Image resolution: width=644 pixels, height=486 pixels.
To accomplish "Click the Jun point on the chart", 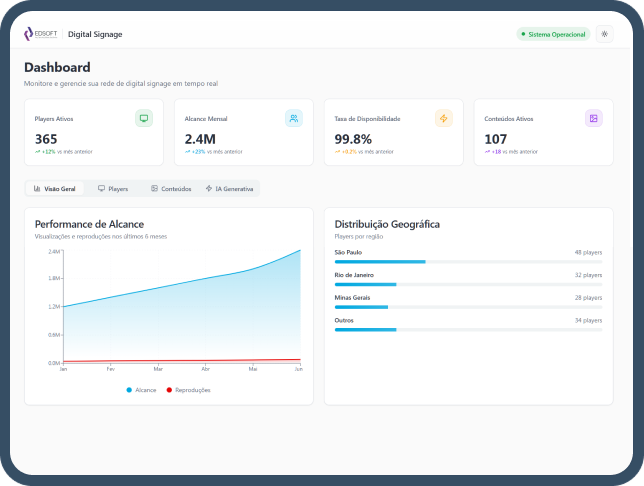I will click(300, 251).
